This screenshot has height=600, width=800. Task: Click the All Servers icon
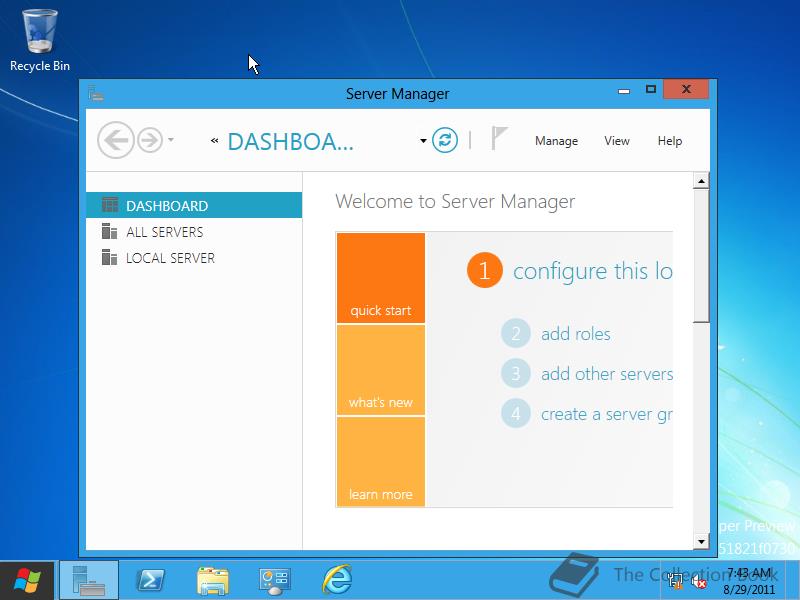click(109, 231)
